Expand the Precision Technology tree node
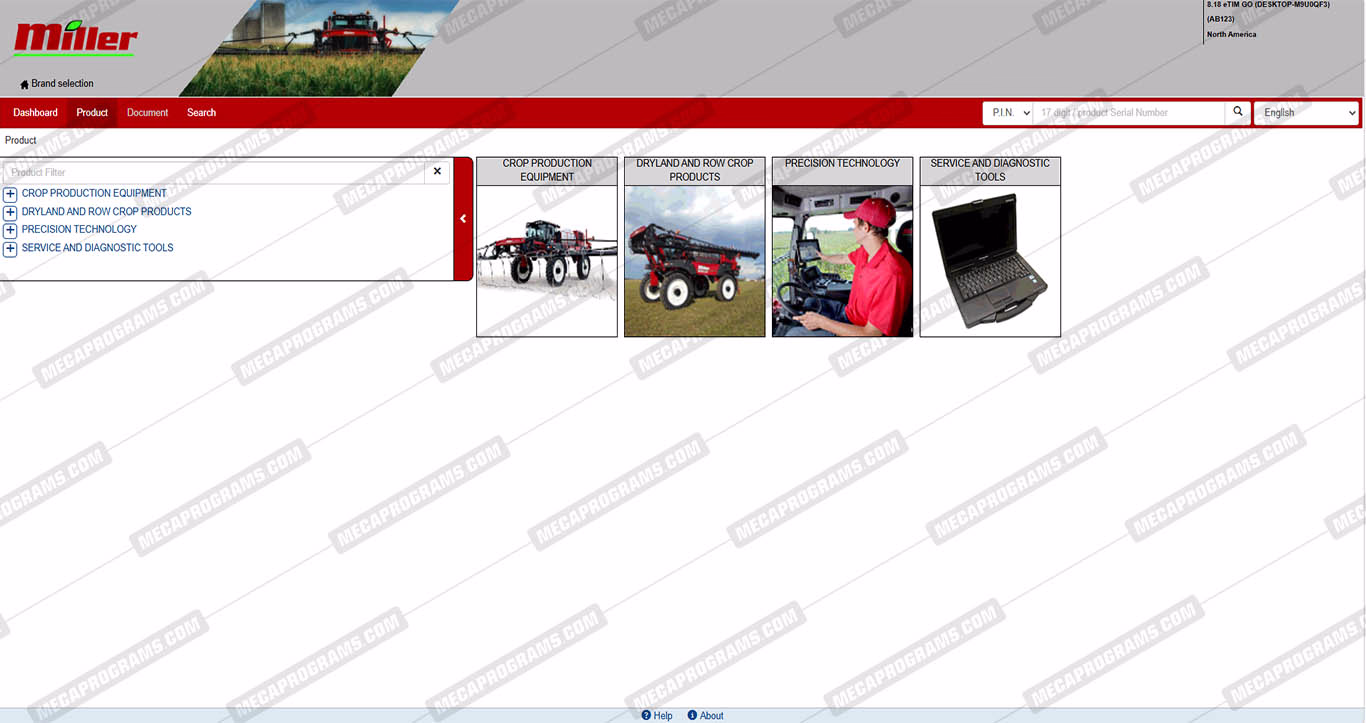The height and width of the screenshot is (723, 1366). coord(10,230)
